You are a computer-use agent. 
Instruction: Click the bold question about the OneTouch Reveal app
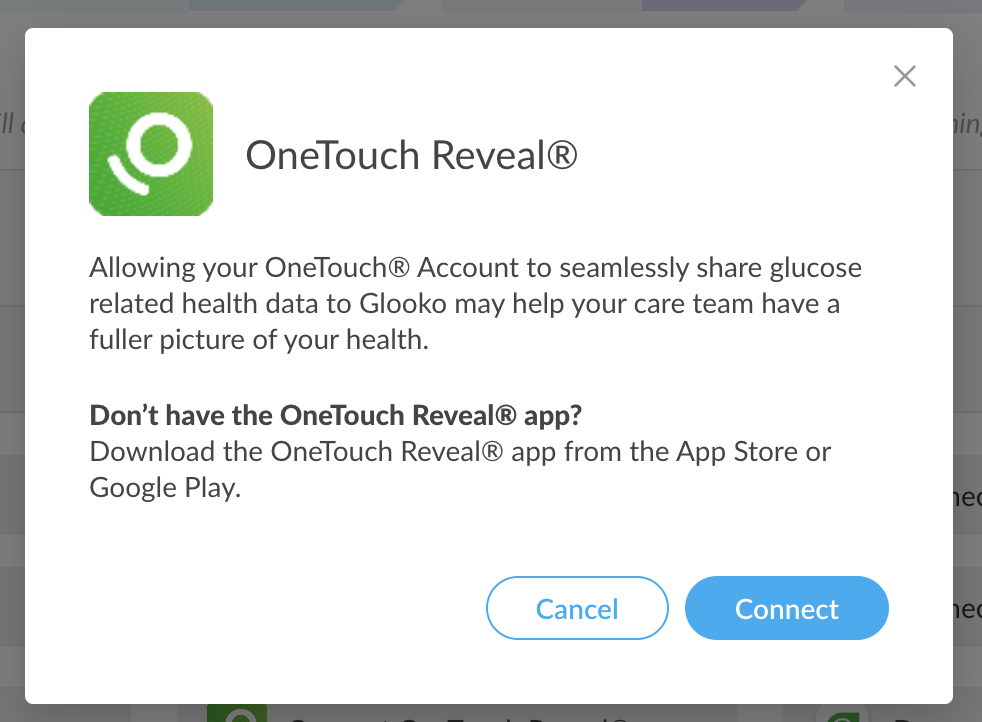(335, 414)
